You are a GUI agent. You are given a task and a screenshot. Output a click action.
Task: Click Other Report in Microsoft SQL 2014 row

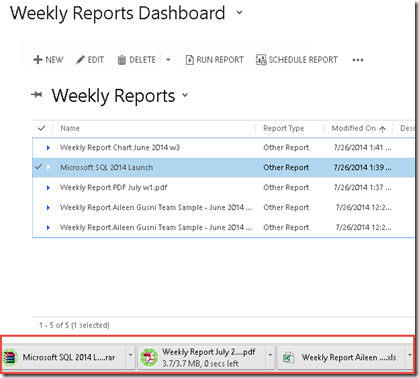[286, 167]
